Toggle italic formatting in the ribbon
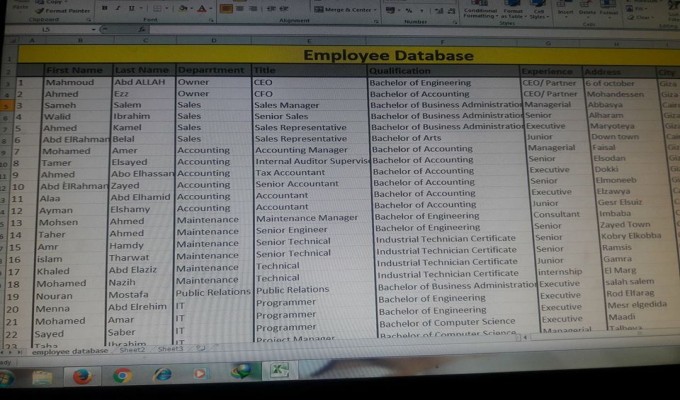Viewport: 680px width, 400px height. [x=117, y=8]
